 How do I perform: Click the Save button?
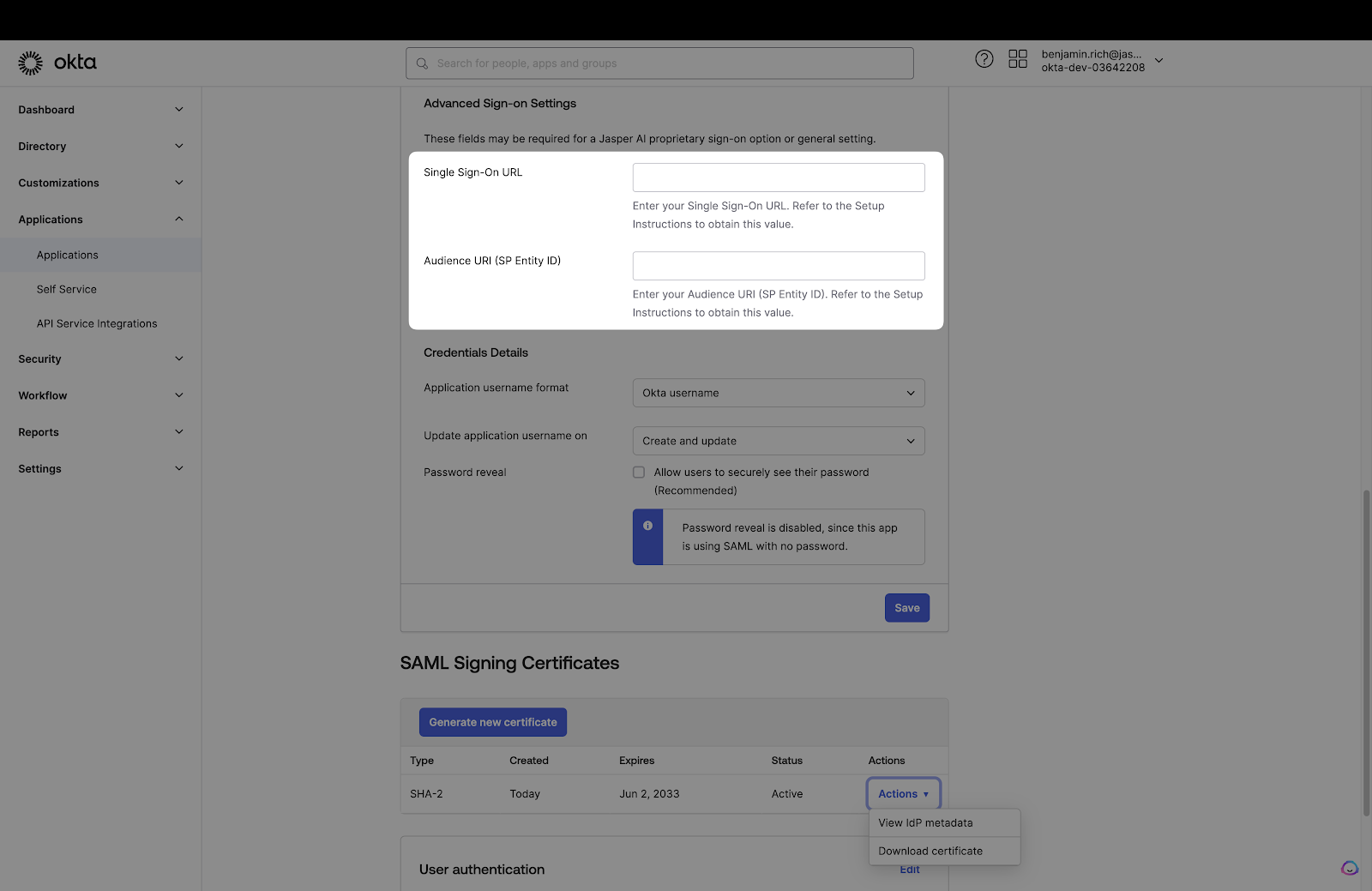click(907, 608)
